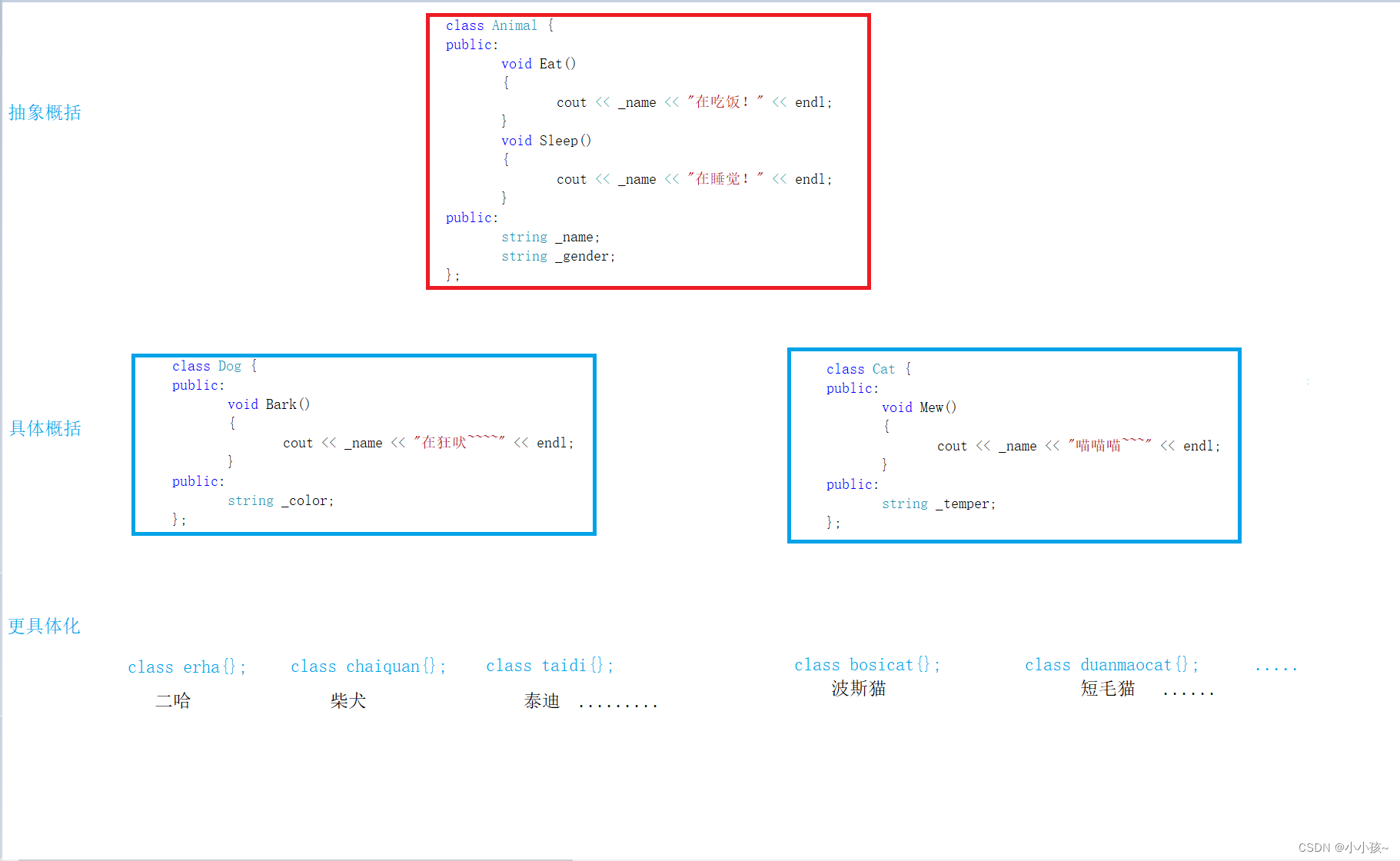1400x861 pixels.
Task: Click the '泰迪' caption
Action: 542,700
